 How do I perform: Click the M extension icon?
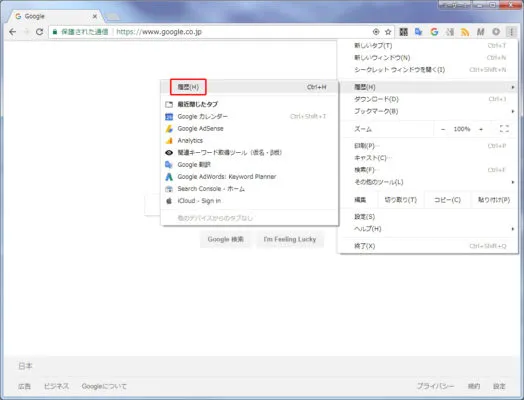pyautogui.click(x=481, y=32)
